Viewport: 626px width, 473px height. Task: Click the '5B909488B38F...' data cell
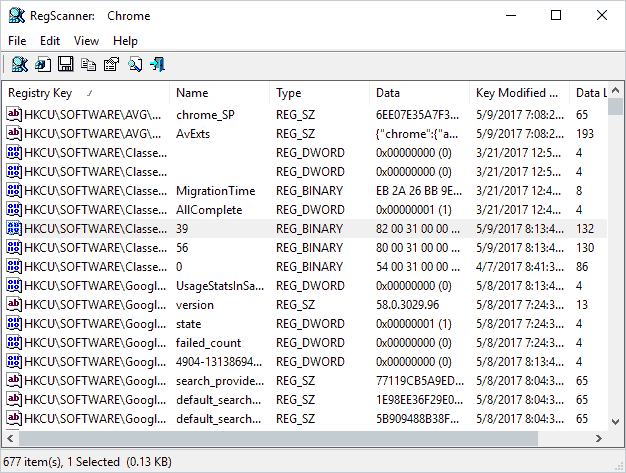tap(417, 419)
